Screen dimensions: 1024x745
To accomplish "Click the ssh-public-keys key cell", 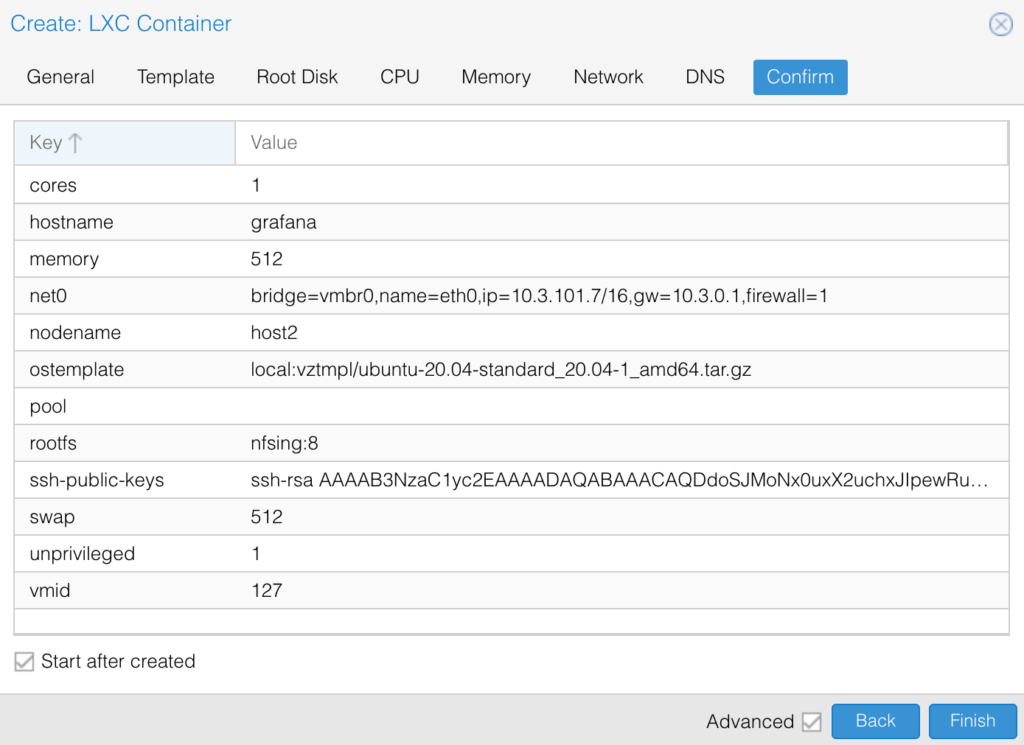I will coord(124,481).
